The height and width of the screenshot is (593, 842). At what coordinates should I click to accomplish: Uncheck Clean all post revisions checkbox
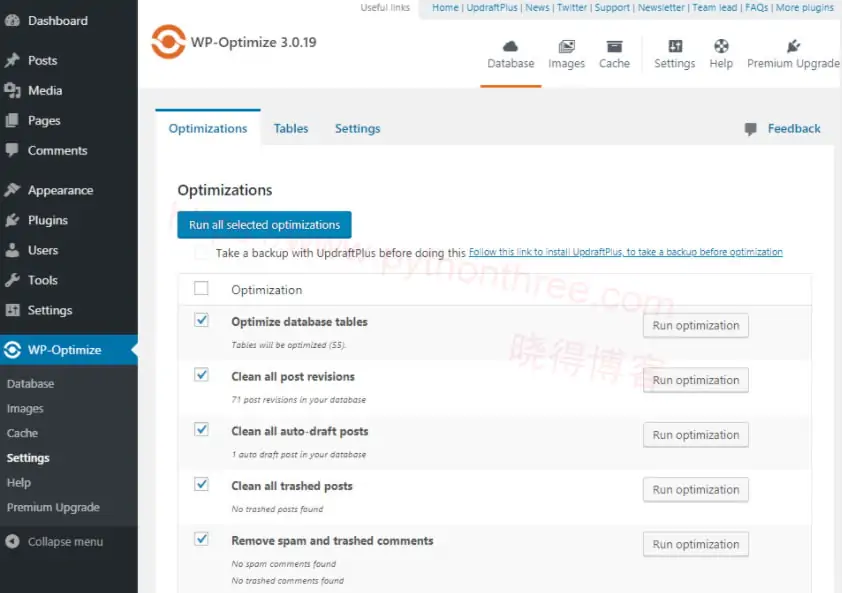(x=201, y=374)
